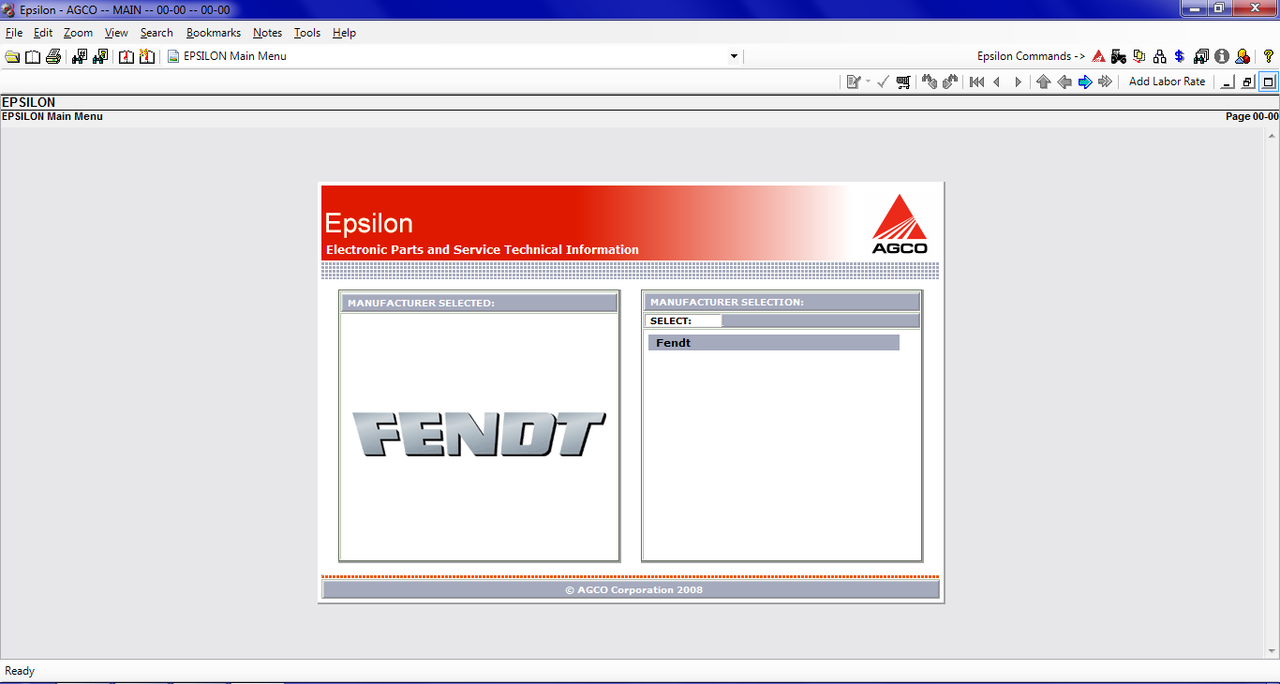
Task: Click the '© AGCO Corporation 2008' footer text
Action: coord(633,590)
